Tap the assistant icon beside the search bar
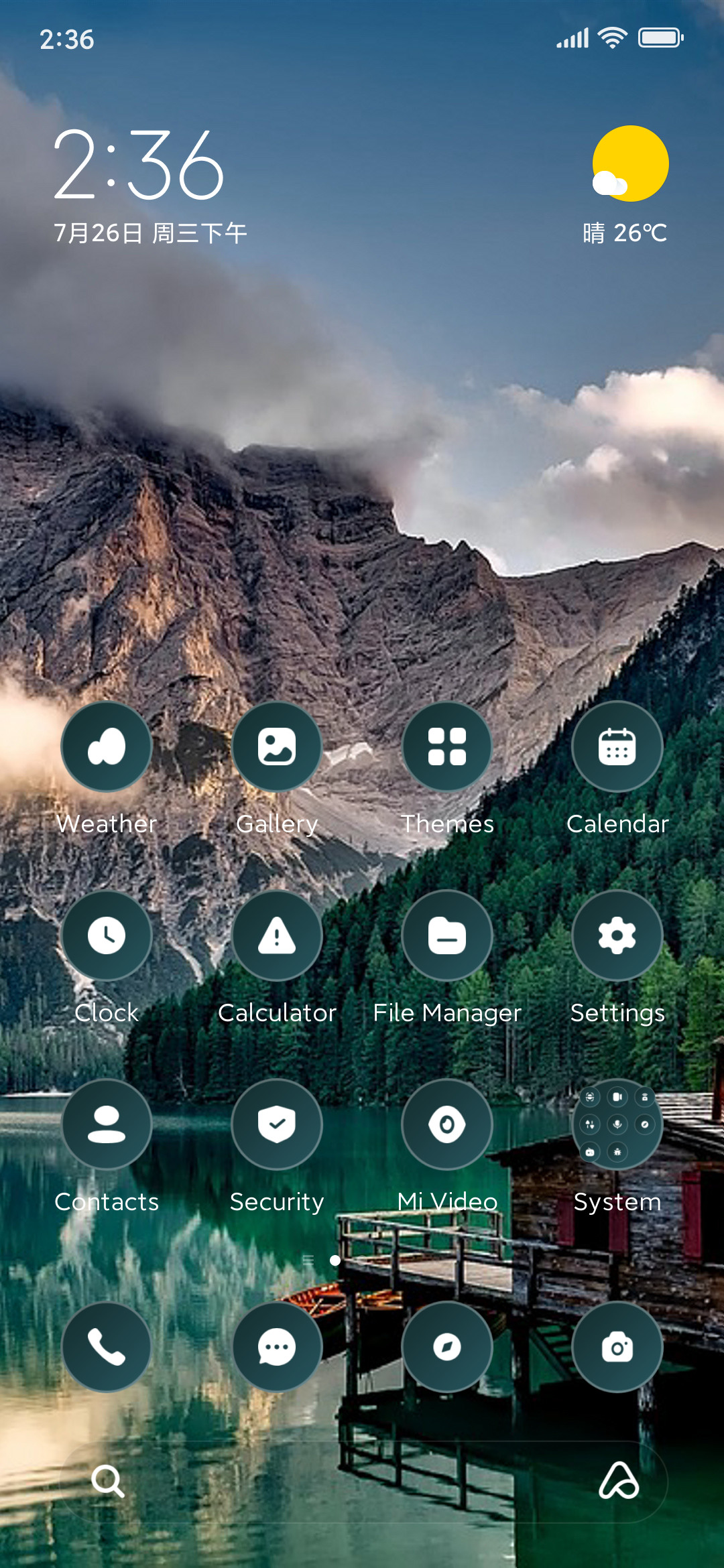 click(x=618, y=1481)
